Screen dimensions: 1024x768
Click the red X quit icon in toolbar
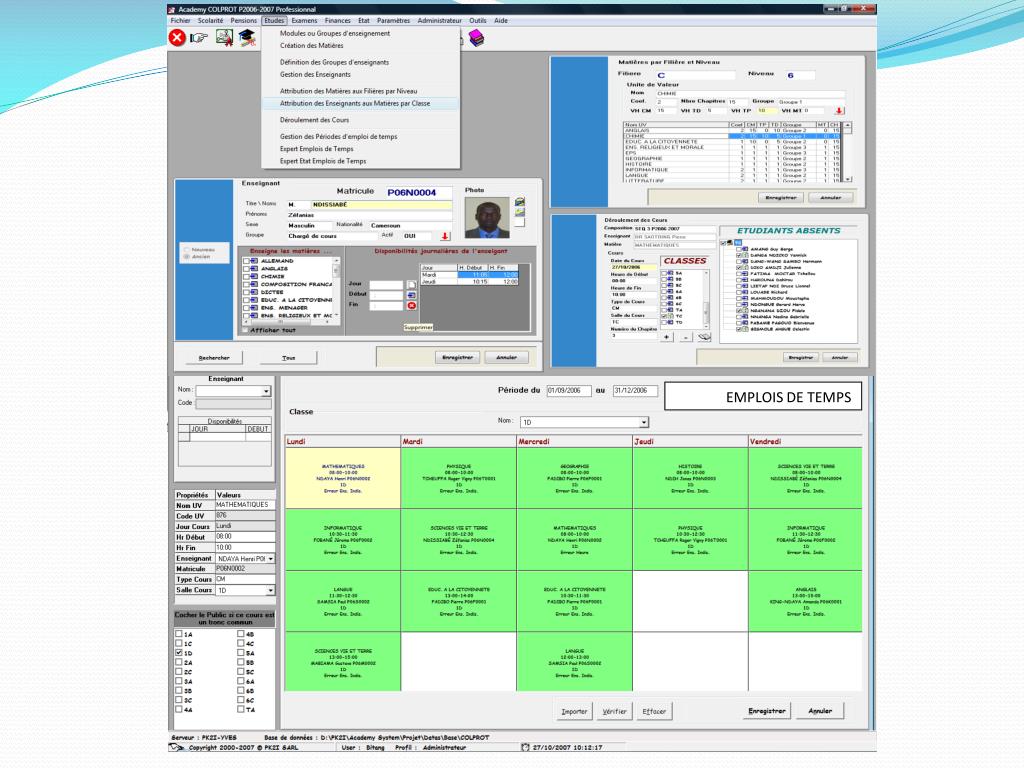click(x=177, y=39)
